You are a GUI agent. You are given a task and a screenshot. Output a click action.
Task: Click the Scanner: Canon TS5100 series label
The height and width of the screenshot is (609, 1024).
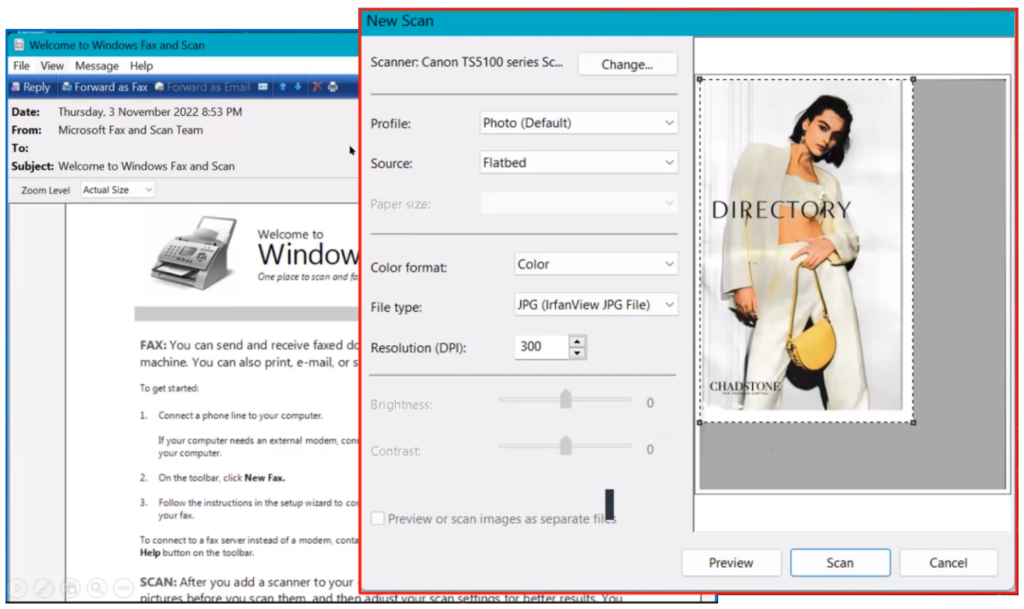(x=466, y=62)
